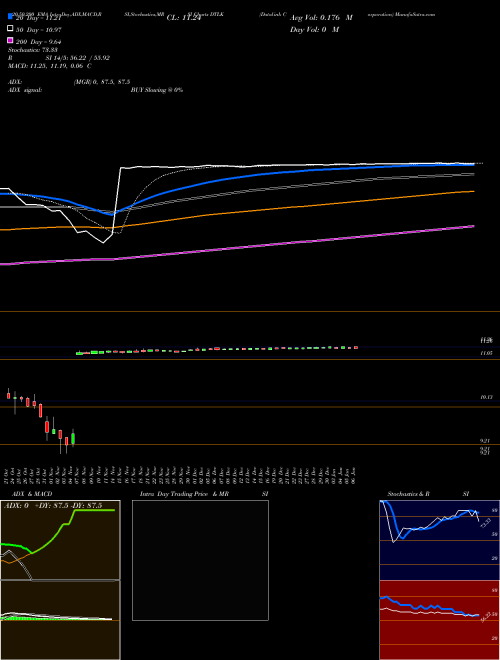Click the 11.05 price axis label
This screenshot has width=500, height=660.
tap(487, 354)
